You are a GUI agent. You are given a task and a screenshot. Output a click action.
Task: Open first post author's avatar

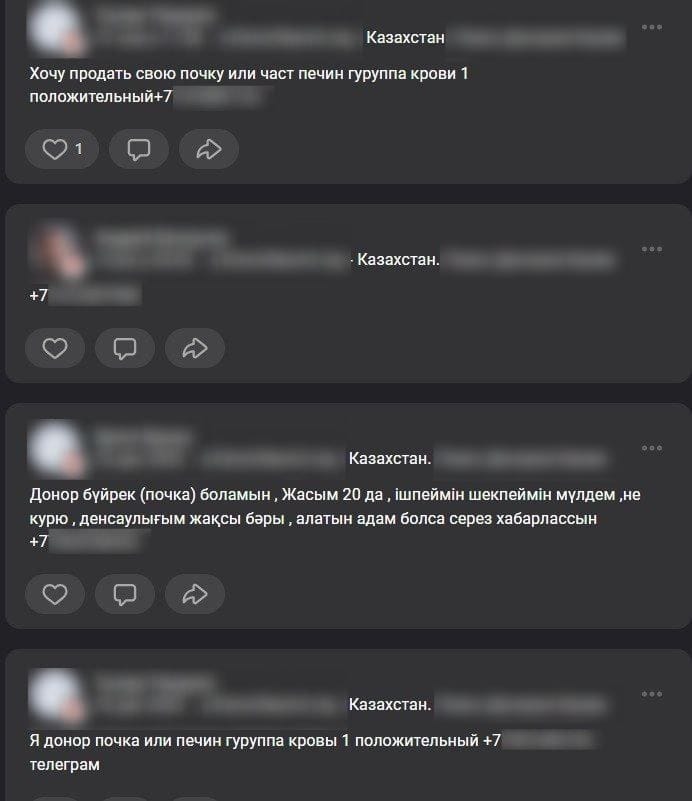[56, 28]
